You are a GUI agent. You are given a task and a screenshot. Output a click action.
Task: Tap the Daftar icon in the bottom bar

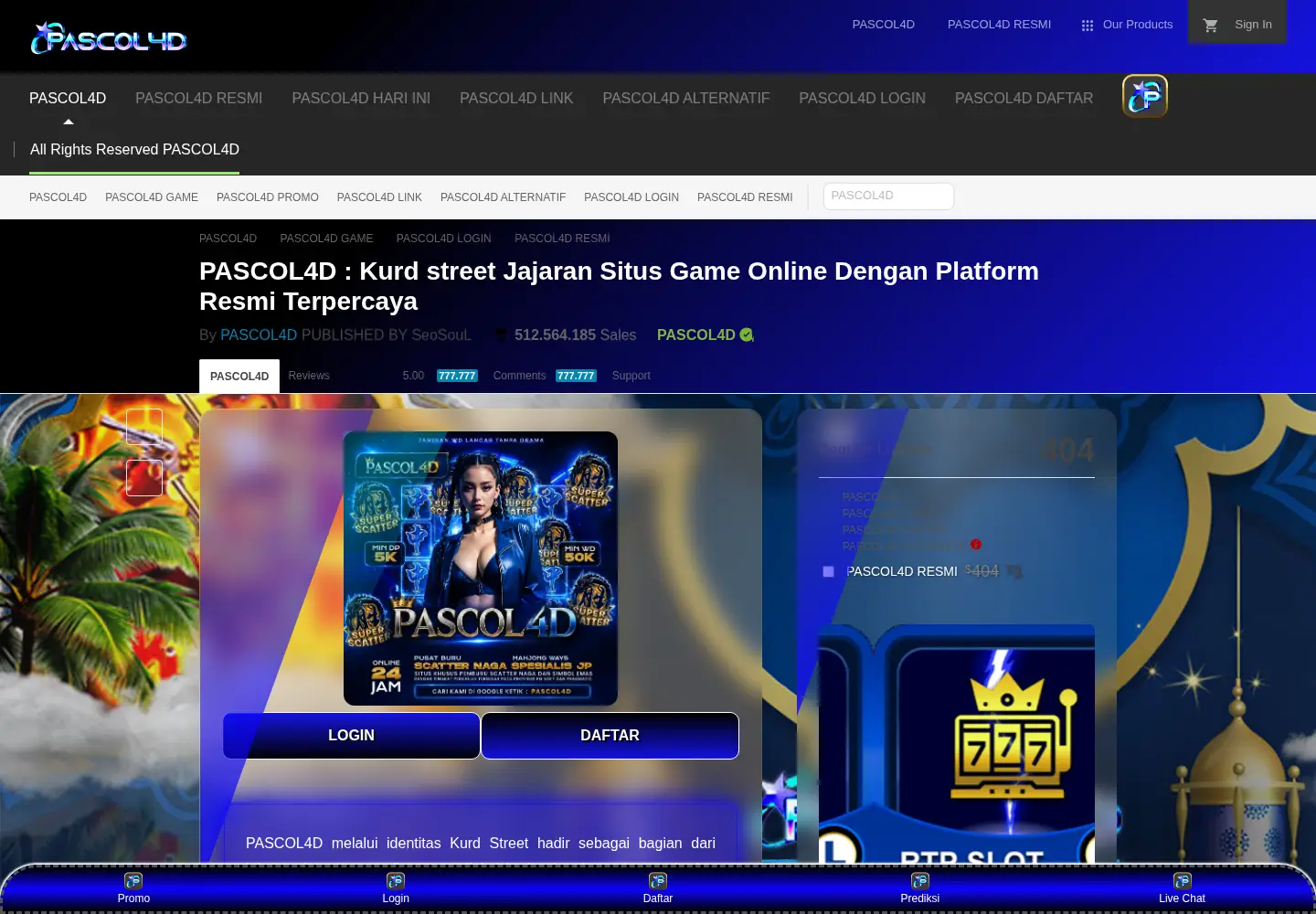click(x=658, y=881)
